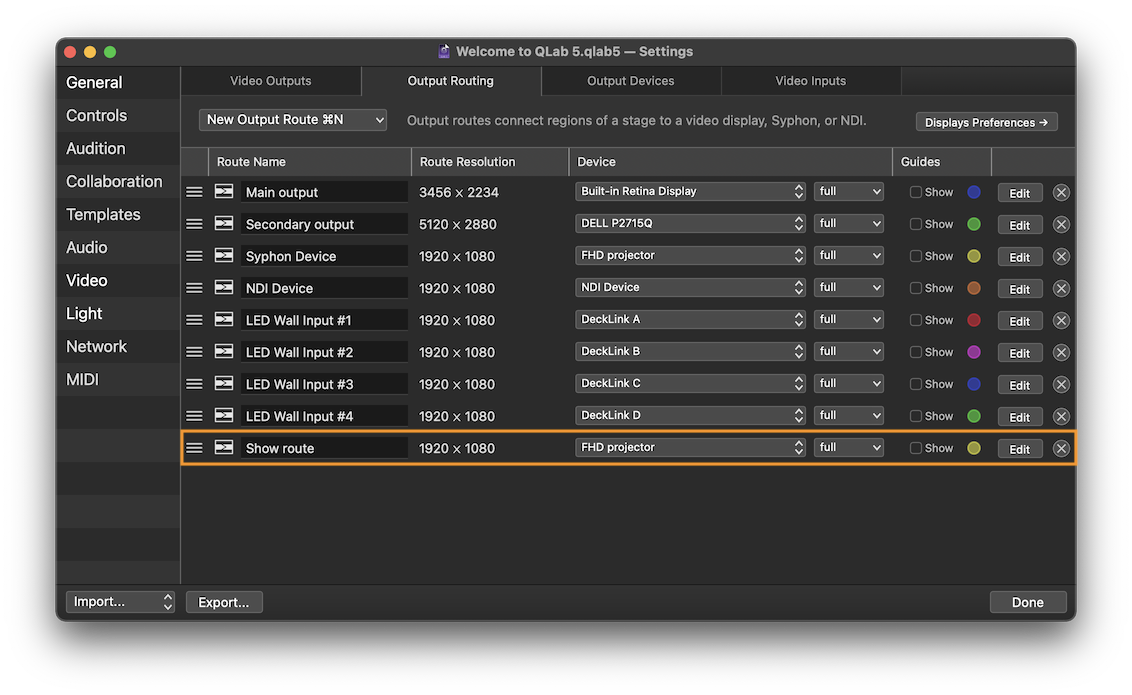
Task: Click the purple guide color swatch for LED Wall Input #2
Action: click(974, 352)
